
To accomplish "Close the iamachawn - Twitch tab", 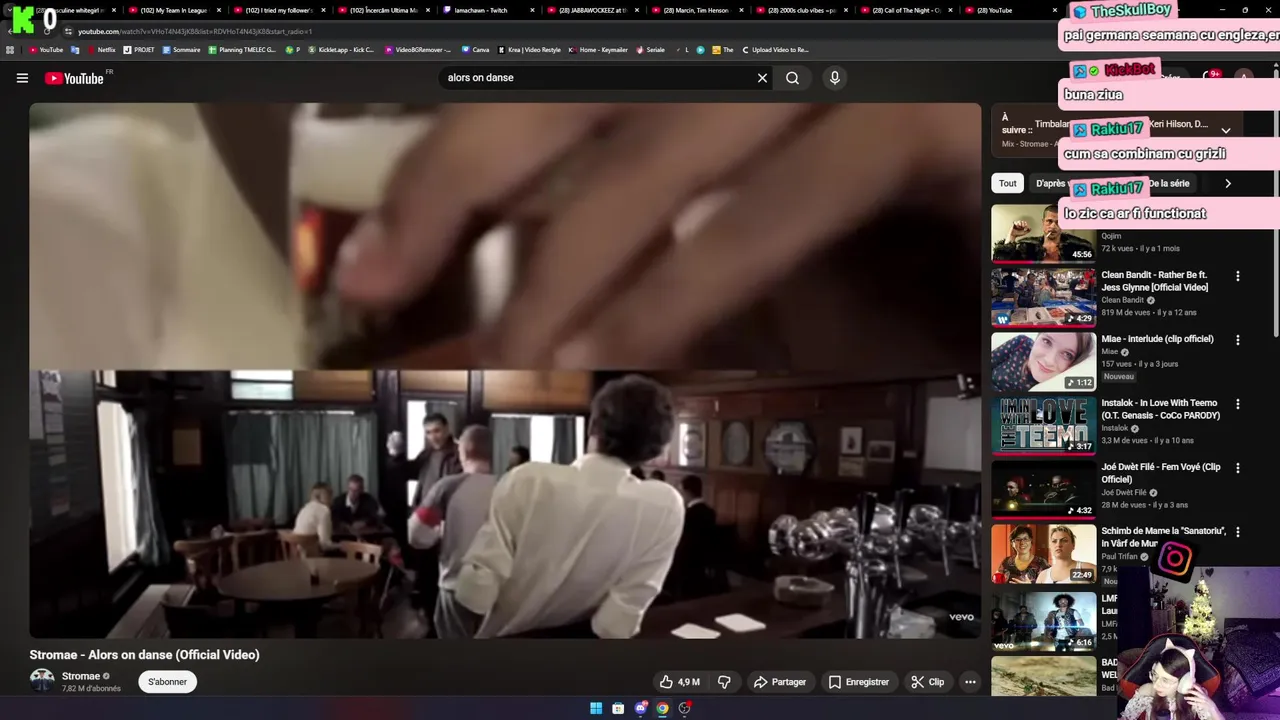I will point(532,10).
